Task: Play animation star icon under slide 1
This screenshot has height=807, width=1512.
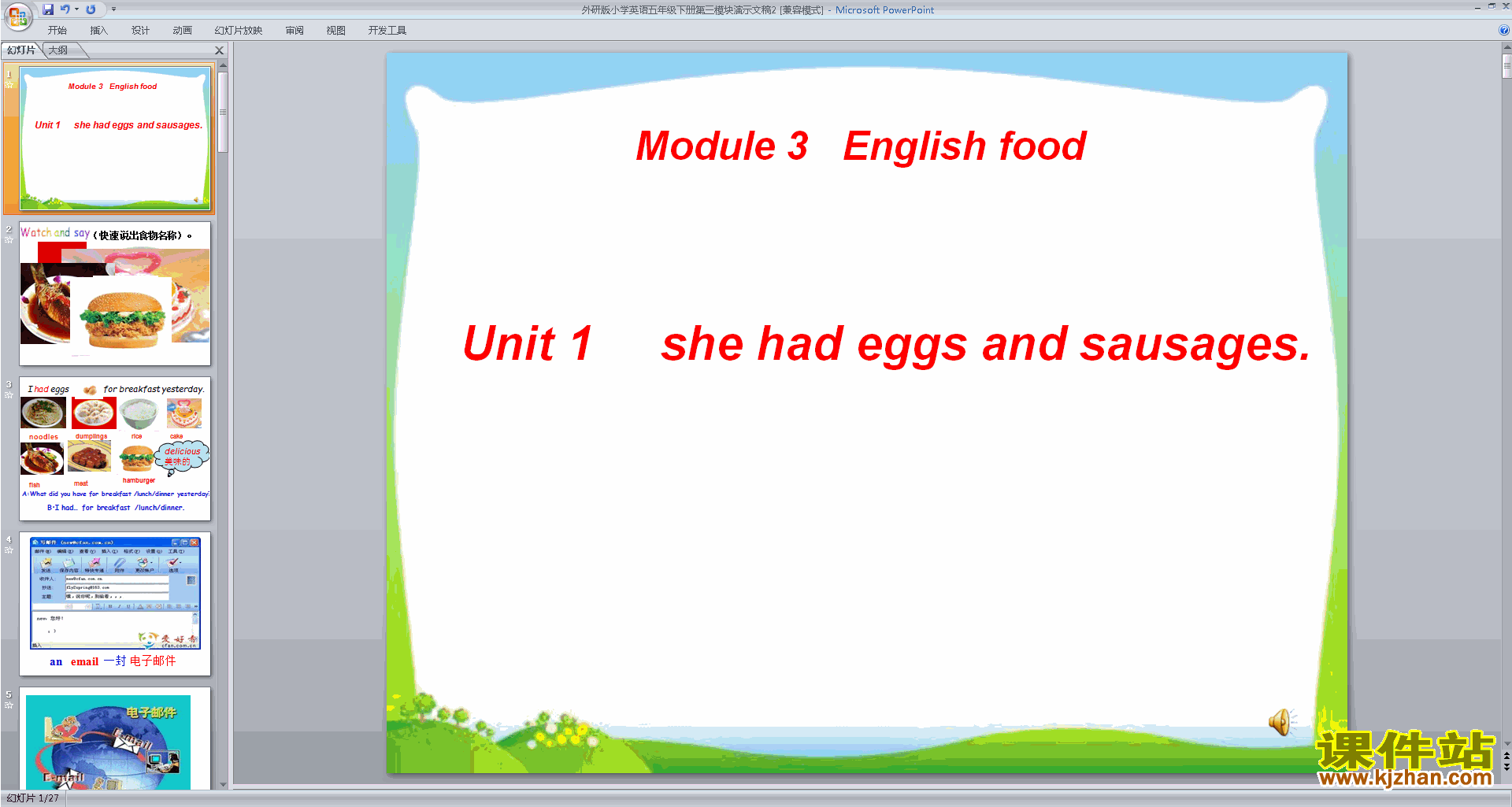Action: point(9,84)
